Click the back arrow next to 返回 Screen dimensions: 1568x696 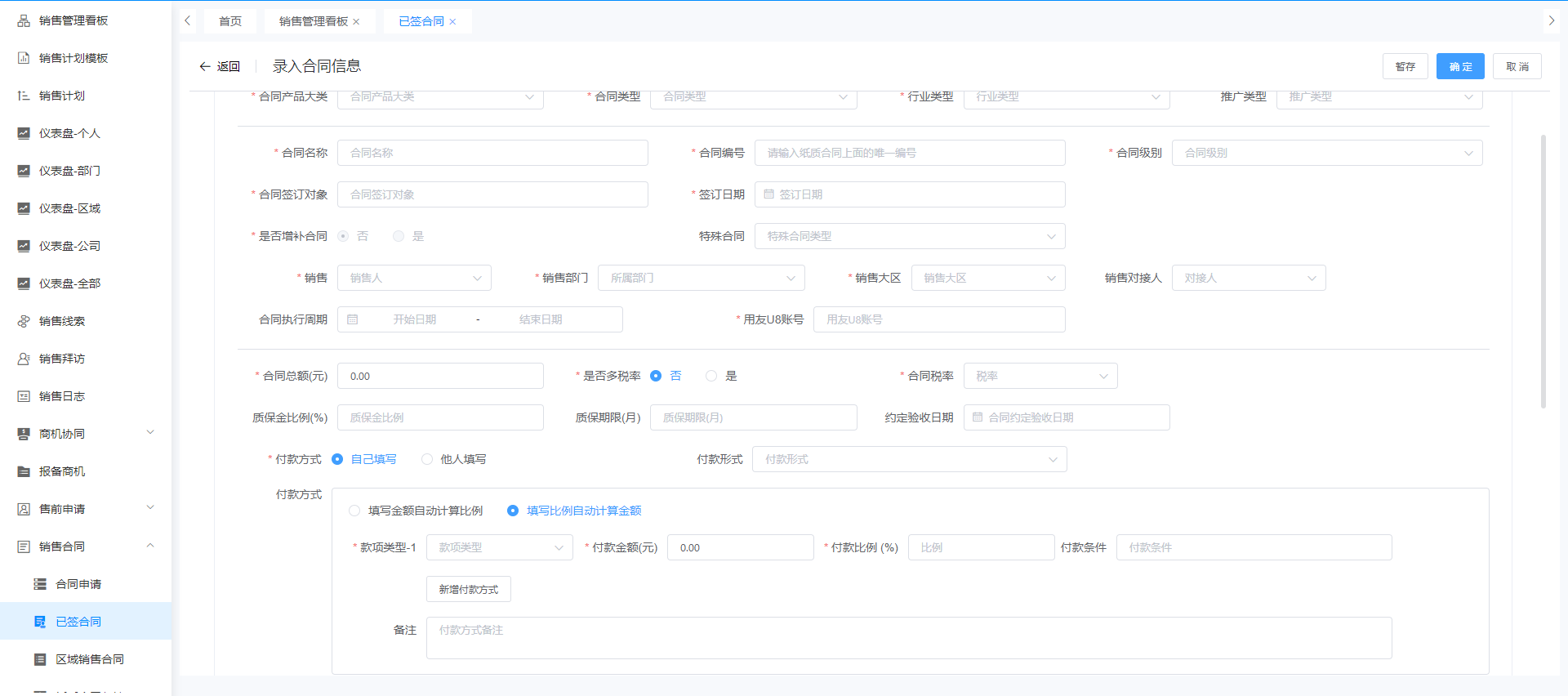[205, 66]
